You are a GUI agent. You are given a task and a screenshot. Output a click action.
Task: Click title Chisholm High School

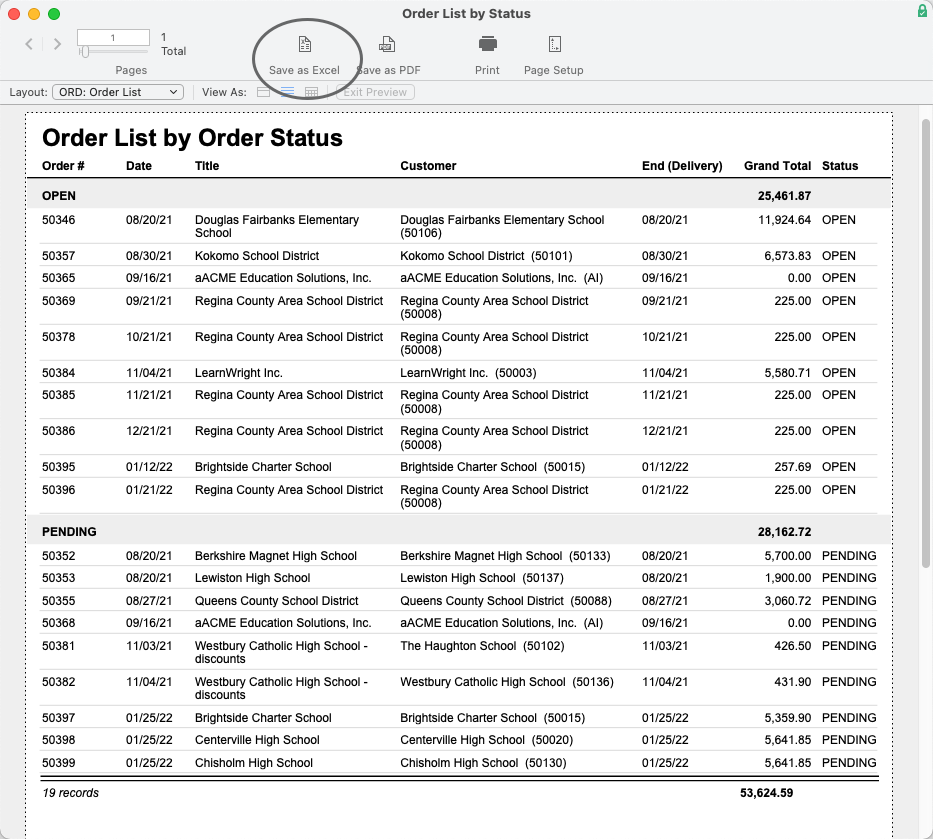(253, 763)
